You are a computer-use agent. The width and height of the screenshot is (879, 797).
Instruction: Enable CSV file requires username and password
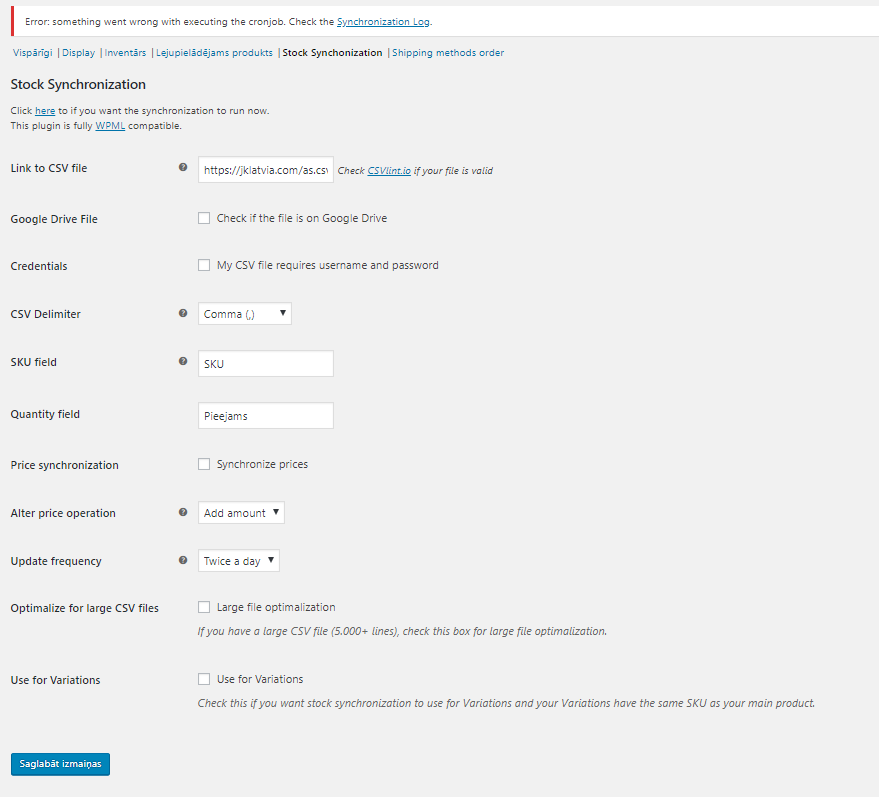click(204, 265)
